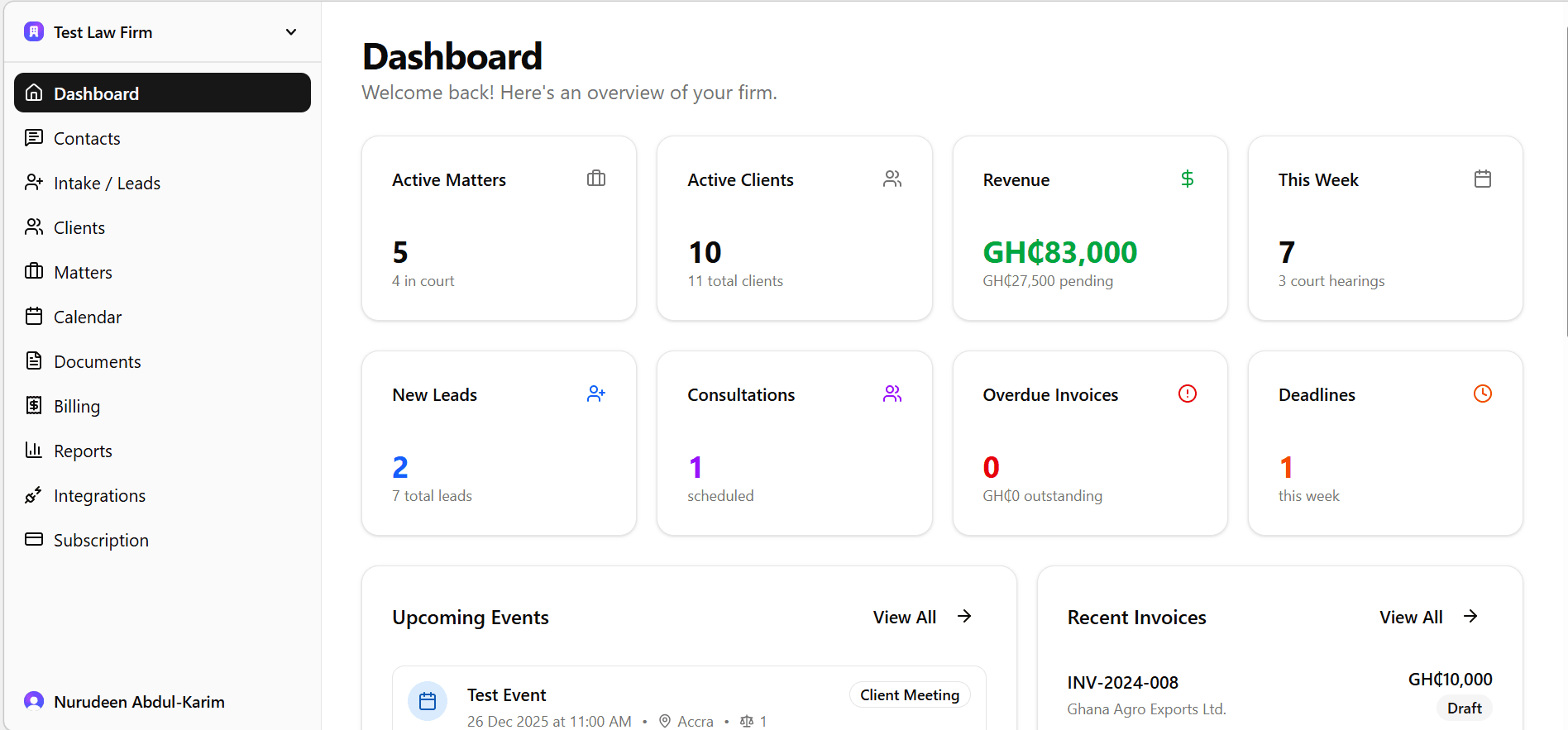
Task: Click the user avatar icon for Nurudeen
Action: tap(34, 701)
